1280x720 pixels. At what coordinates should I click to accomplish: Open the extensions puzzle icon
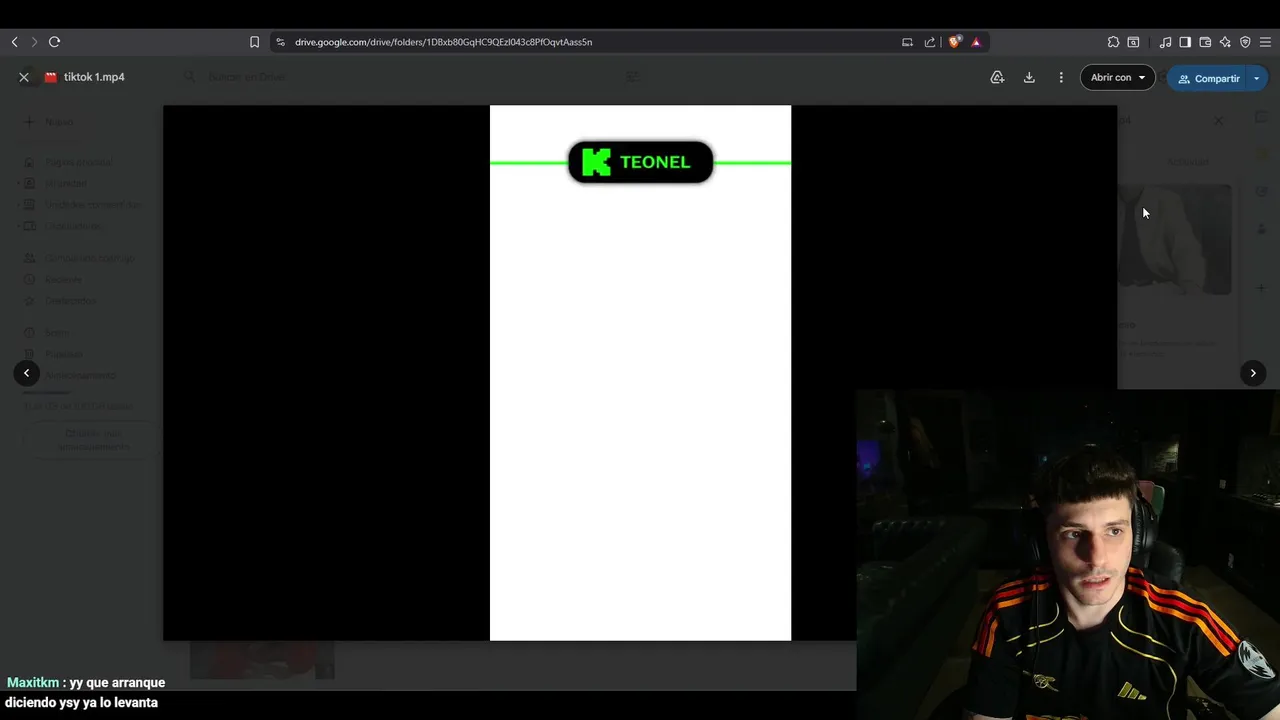(1113, 42)
